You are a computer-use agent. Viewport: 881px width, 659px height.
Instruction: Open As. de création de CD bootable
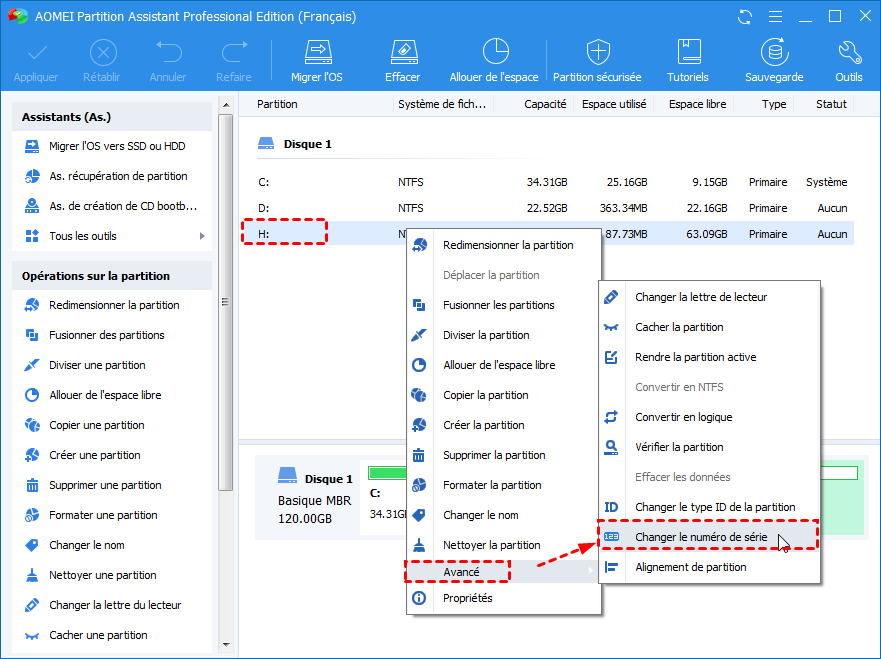click(x=111, y=206)
